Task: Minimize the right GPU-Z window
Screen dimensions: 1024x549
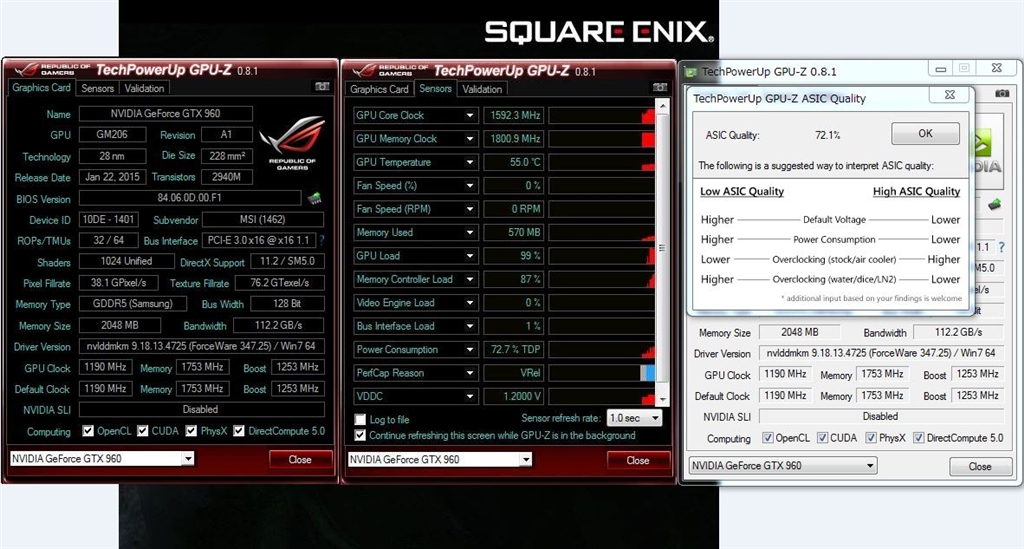Action: click(940, 69)
